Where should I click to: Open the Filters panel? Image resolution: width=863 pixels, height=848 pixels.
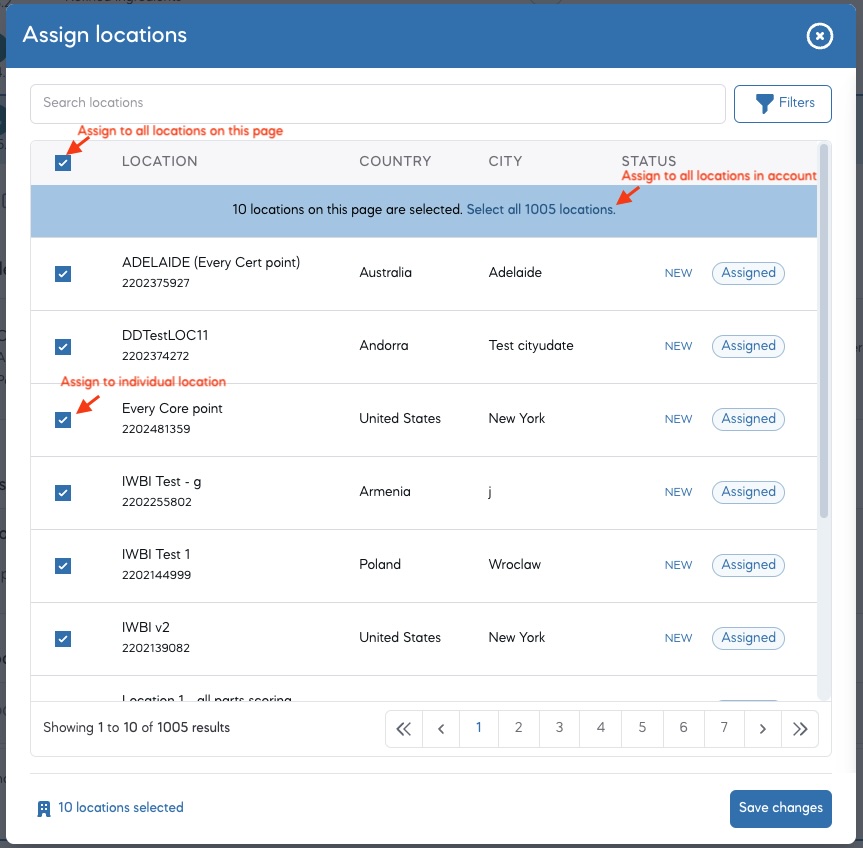[x=783, y=103]
